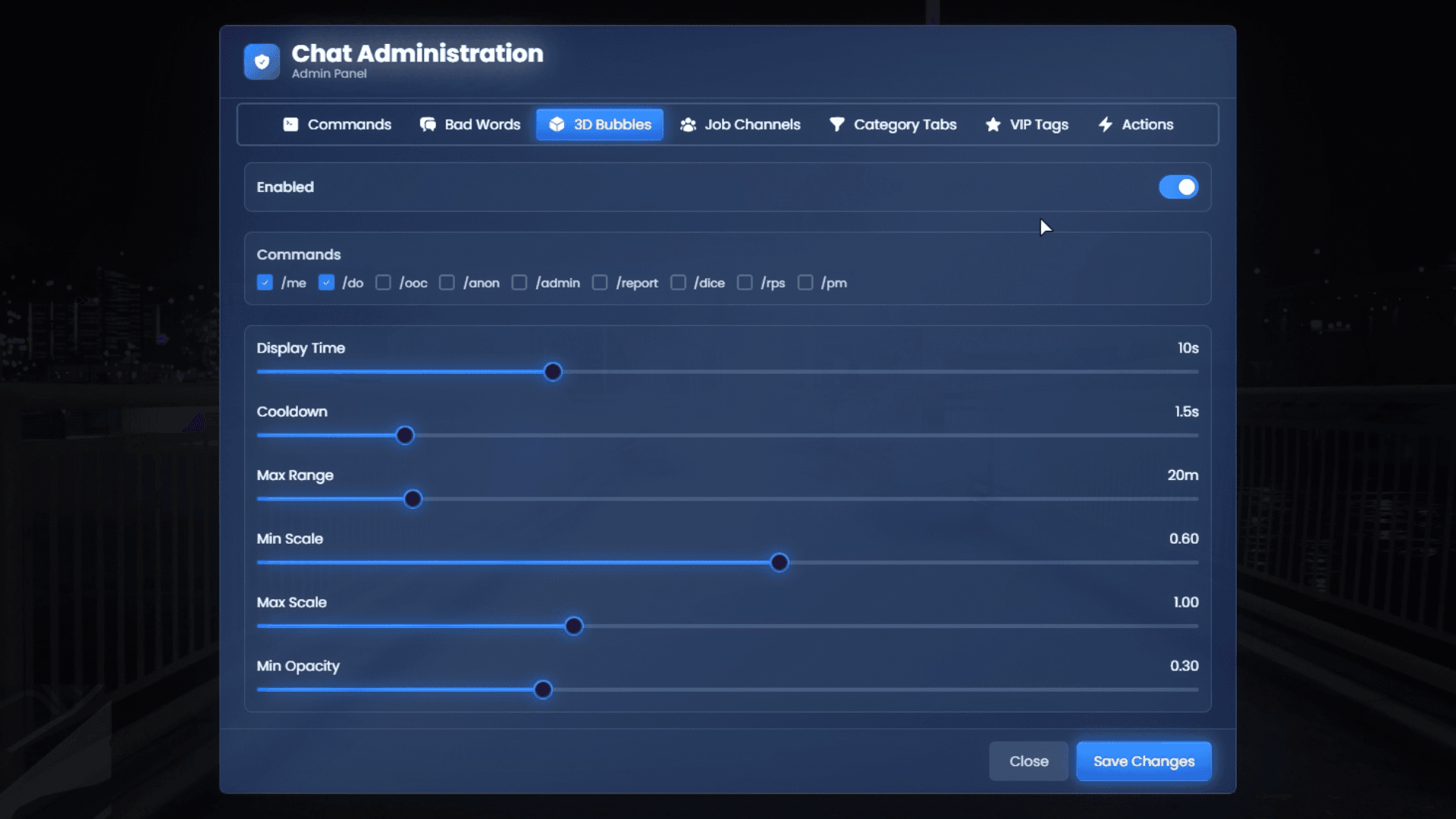Screen dimensions: 1456x819
Task: Click the Close button
Action: pyautogui.click(x=1028, y=761)
